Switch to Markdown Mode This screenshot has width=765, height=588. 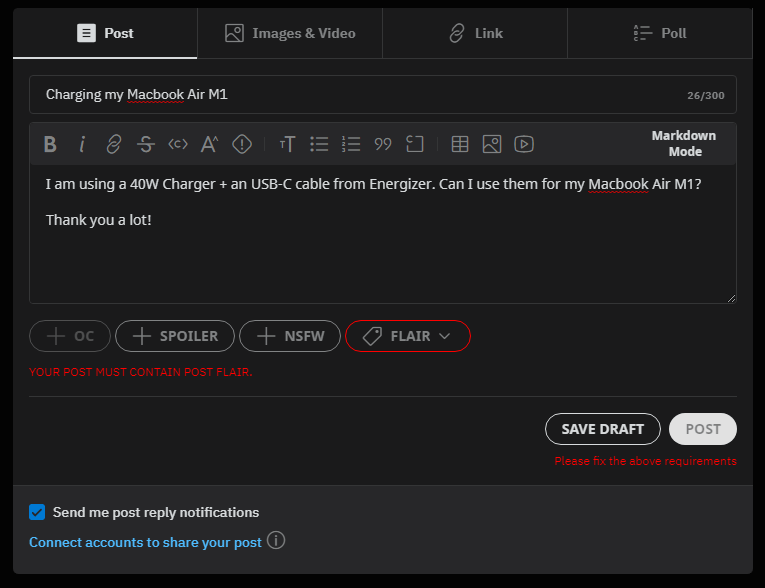click(x=684, y=143)
